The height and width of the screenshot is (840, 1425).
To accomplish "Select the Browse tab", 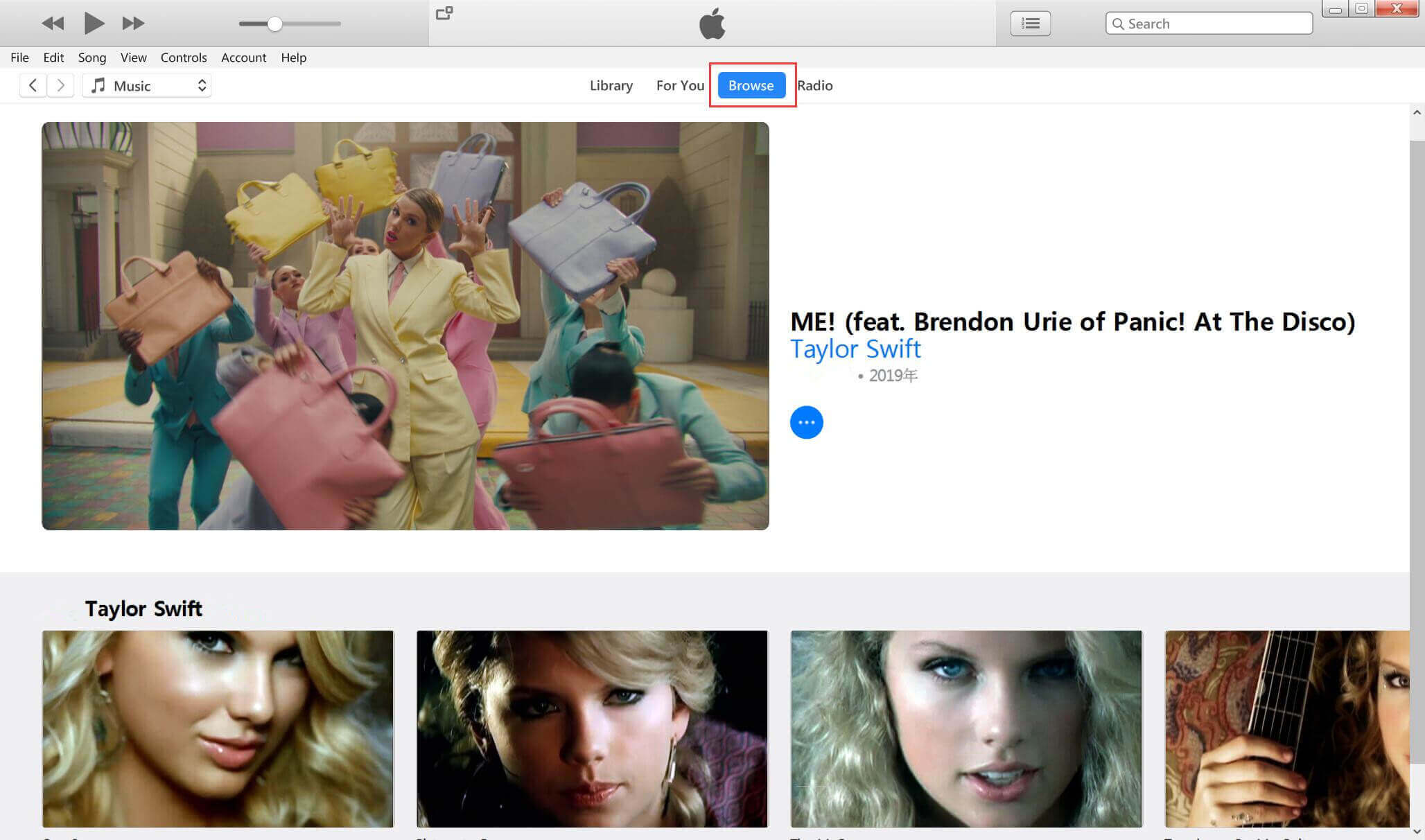I will coord(751,85).
